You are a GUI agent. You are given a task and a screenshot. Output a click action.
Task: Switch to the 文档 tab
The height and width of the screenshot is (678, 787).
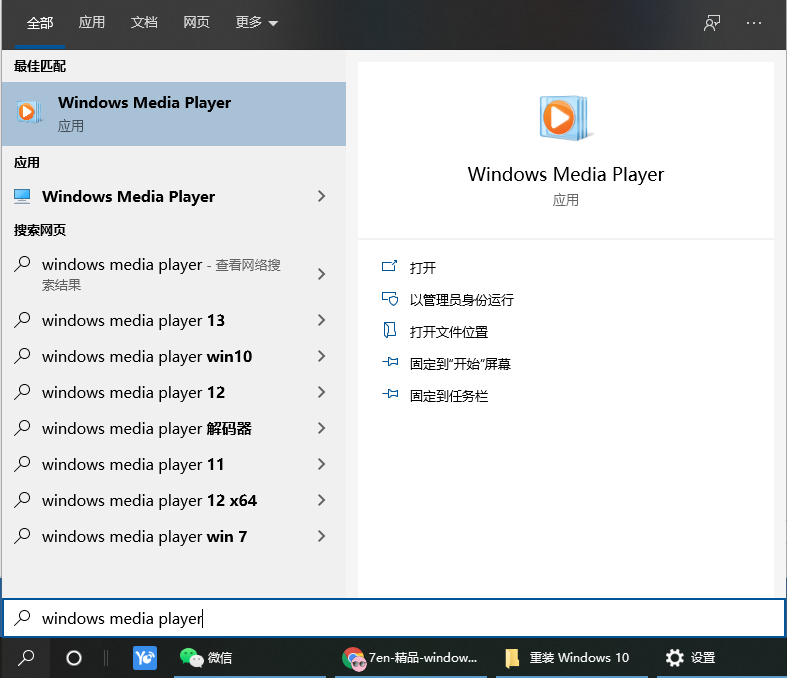[144, 22]
